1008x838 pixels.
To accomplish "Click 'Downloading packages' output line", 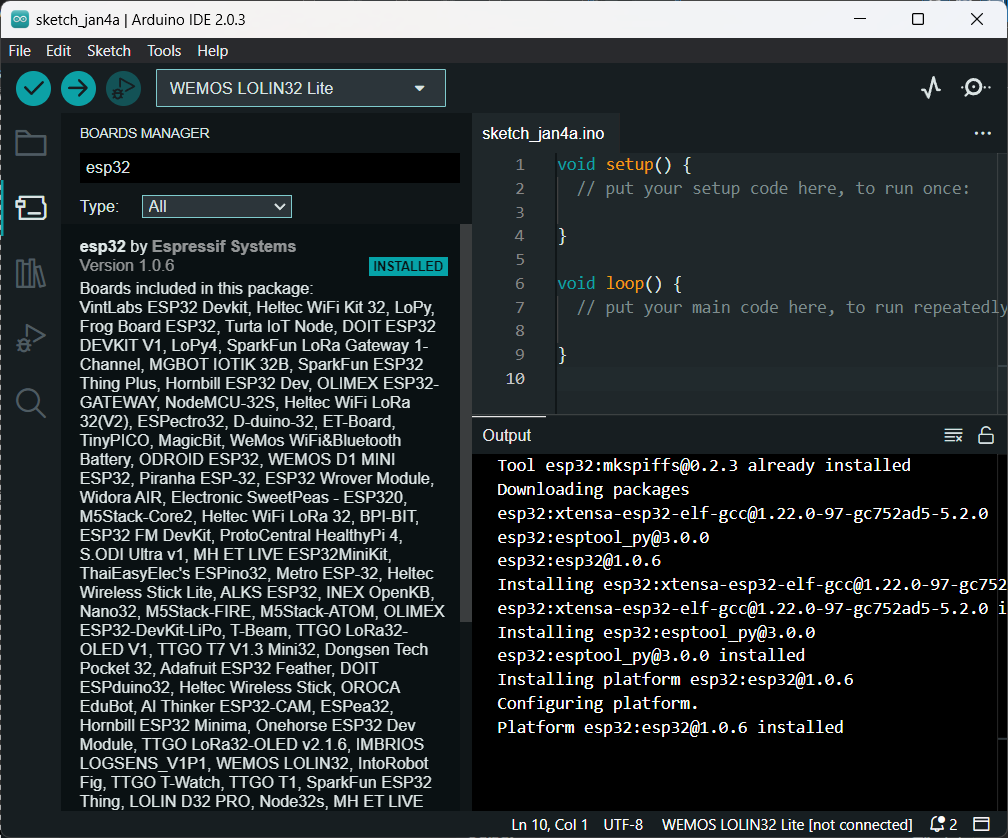I will tap(593, 489).
